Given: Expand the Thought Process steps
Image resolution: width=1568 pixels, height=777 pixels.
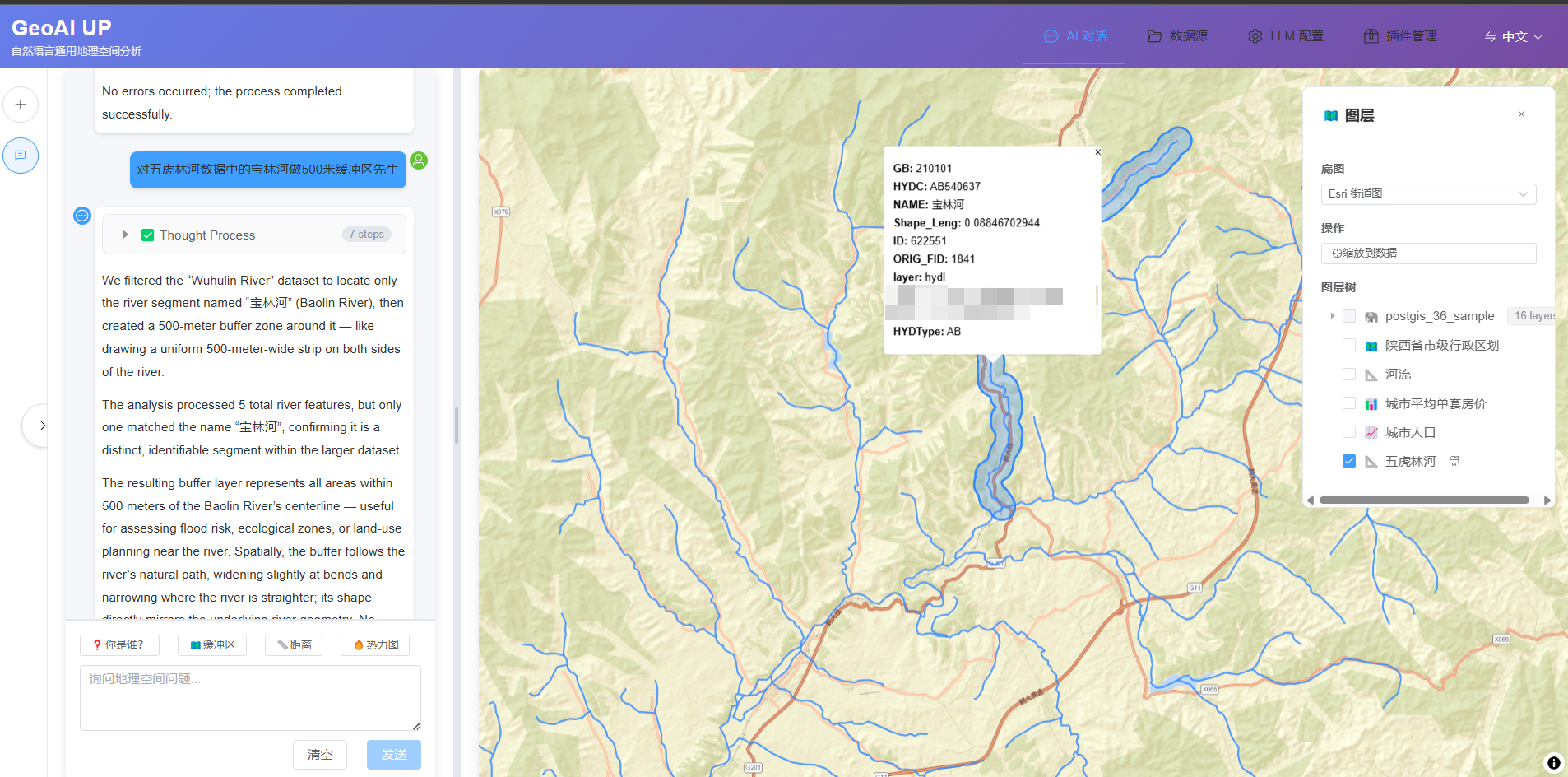Looking at the screenshot, I should (125, 235).
